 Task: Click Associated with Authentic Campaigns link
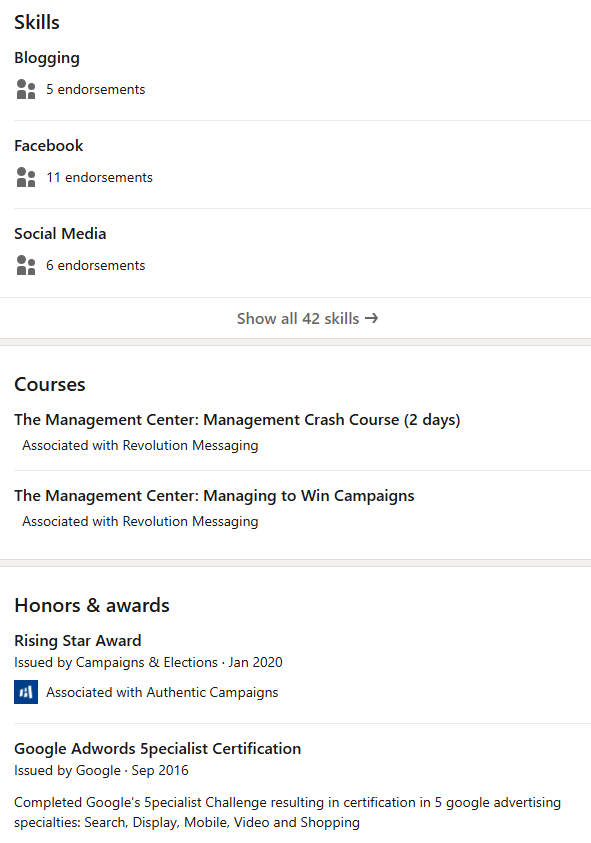point(162,692)
